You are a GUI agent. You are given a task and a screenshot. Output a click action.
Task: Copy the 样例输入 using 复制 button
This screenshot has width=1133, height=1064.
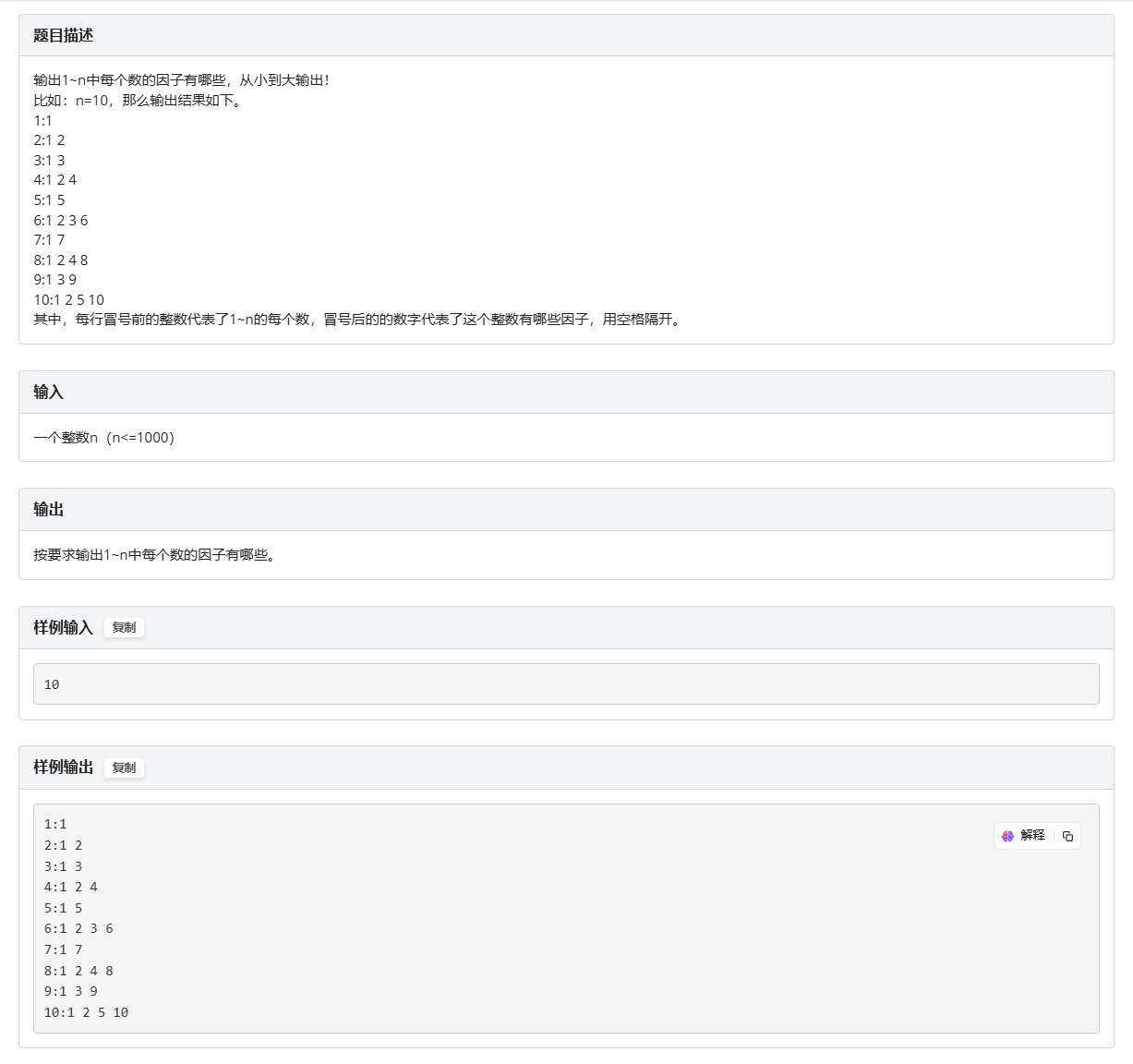point(124,628)
